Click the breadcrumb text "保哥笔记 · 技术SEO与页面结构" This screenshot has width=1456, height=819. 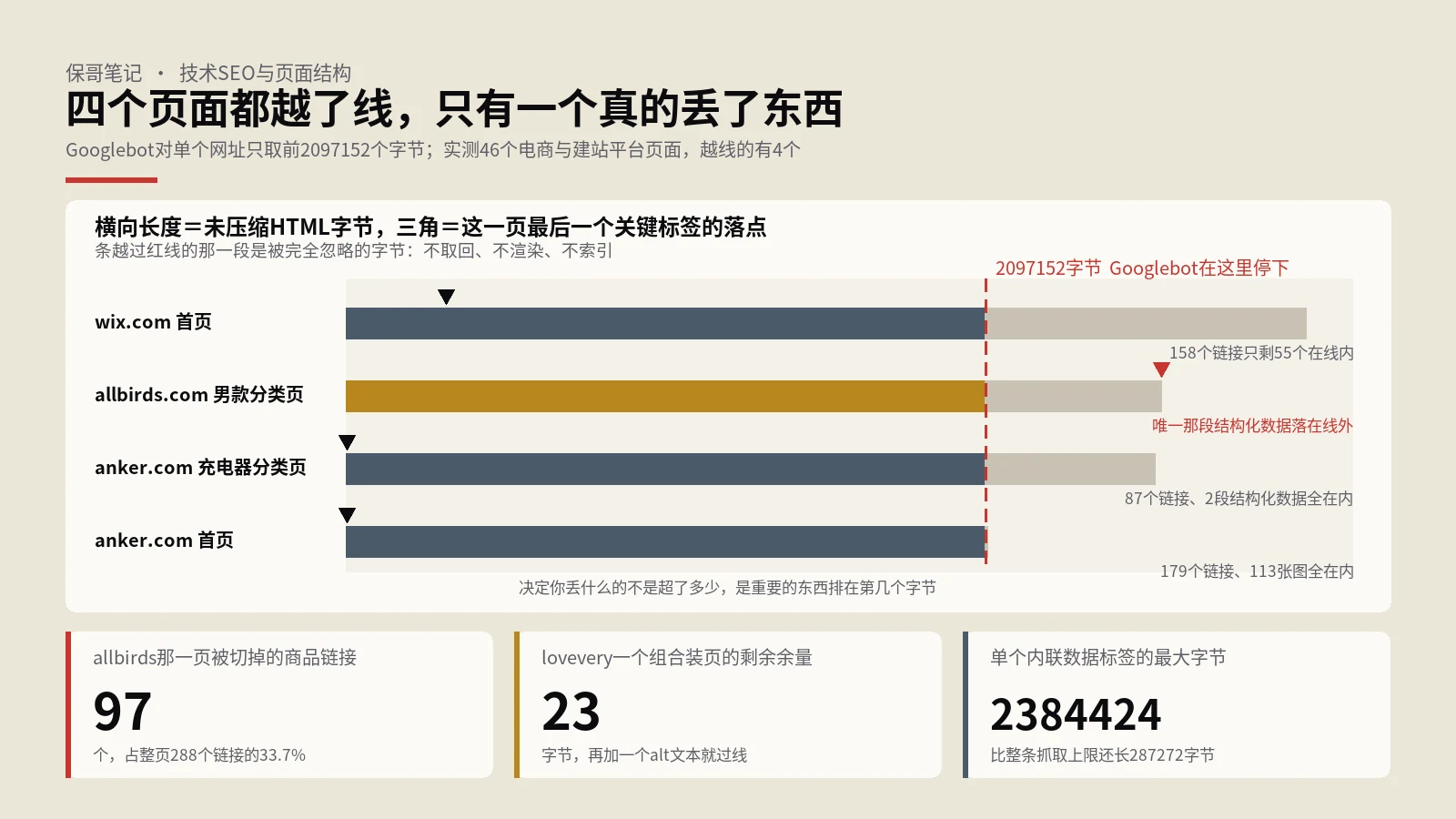click(x=208, y=73)
